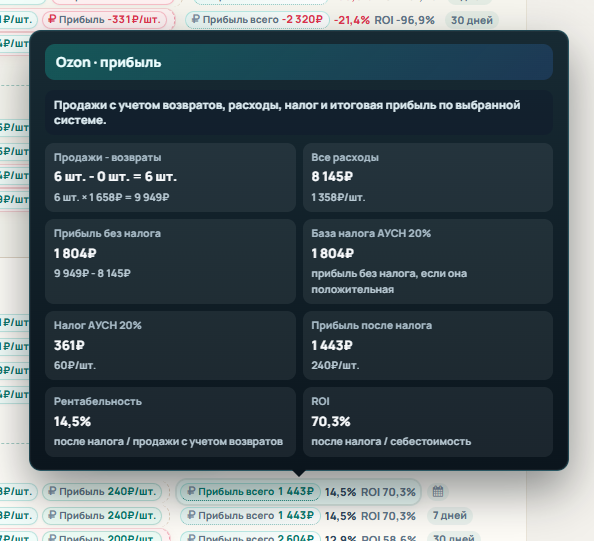The height and width of the screenshot is (541, 594).
Task: Click the red '-21,4%' margin value
Action: [x=352, y=20]
